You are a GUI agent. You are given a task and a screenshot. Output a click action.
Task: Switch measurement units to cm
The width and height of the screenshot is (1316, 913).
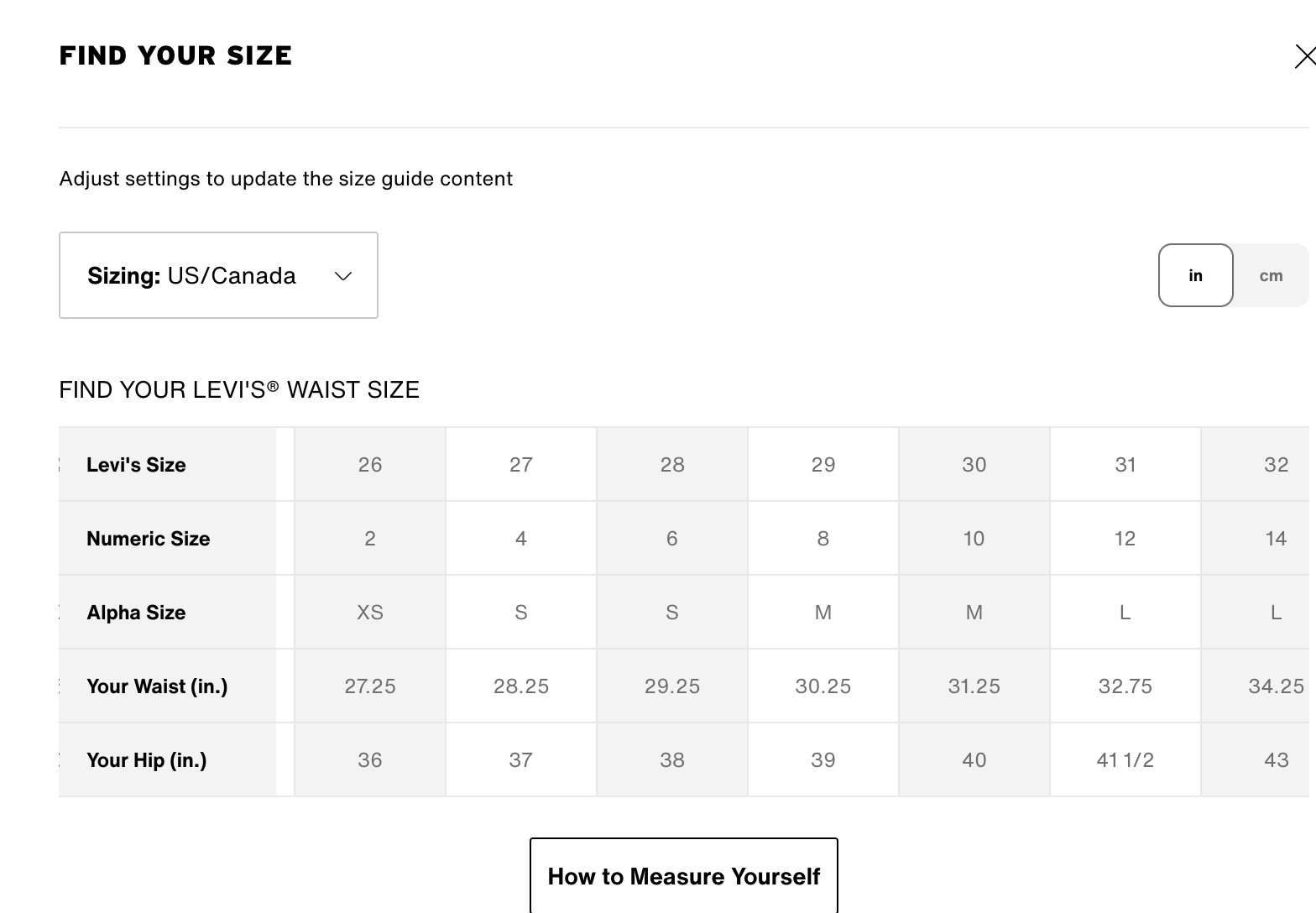click(1271, 275)
